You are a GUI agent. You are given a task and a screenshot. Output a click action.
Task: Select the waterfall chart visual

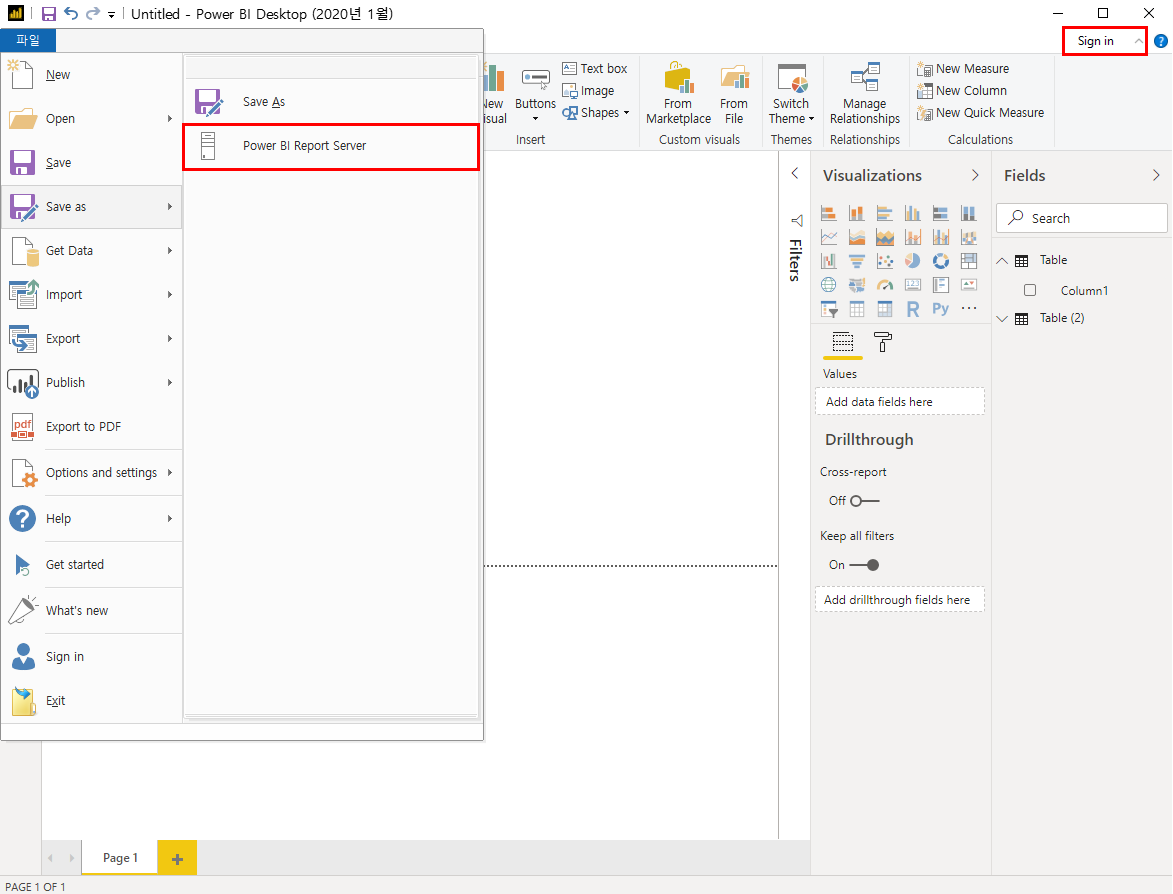(829, 261)
